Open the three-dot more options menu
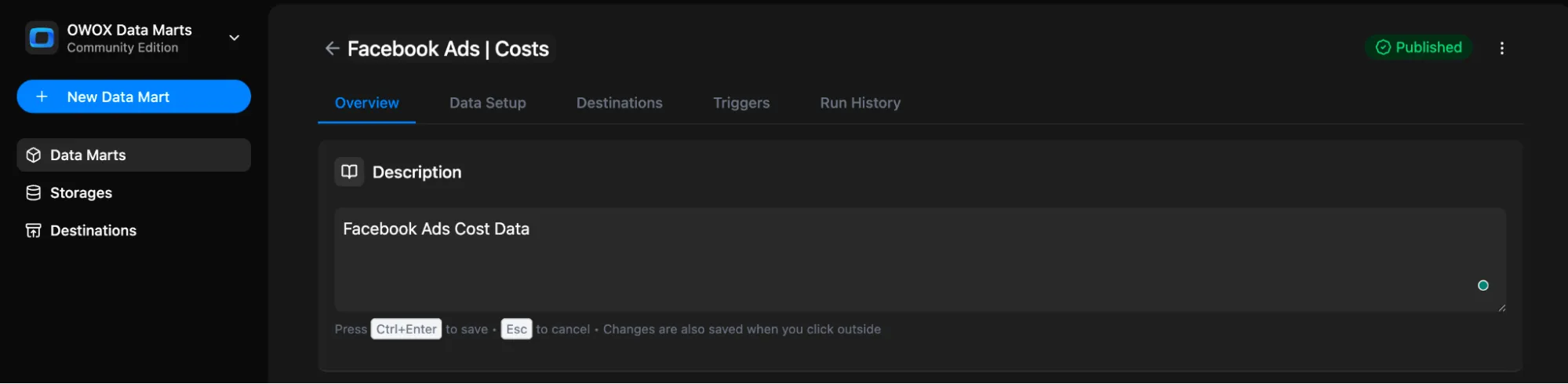 pos(1501,48)
